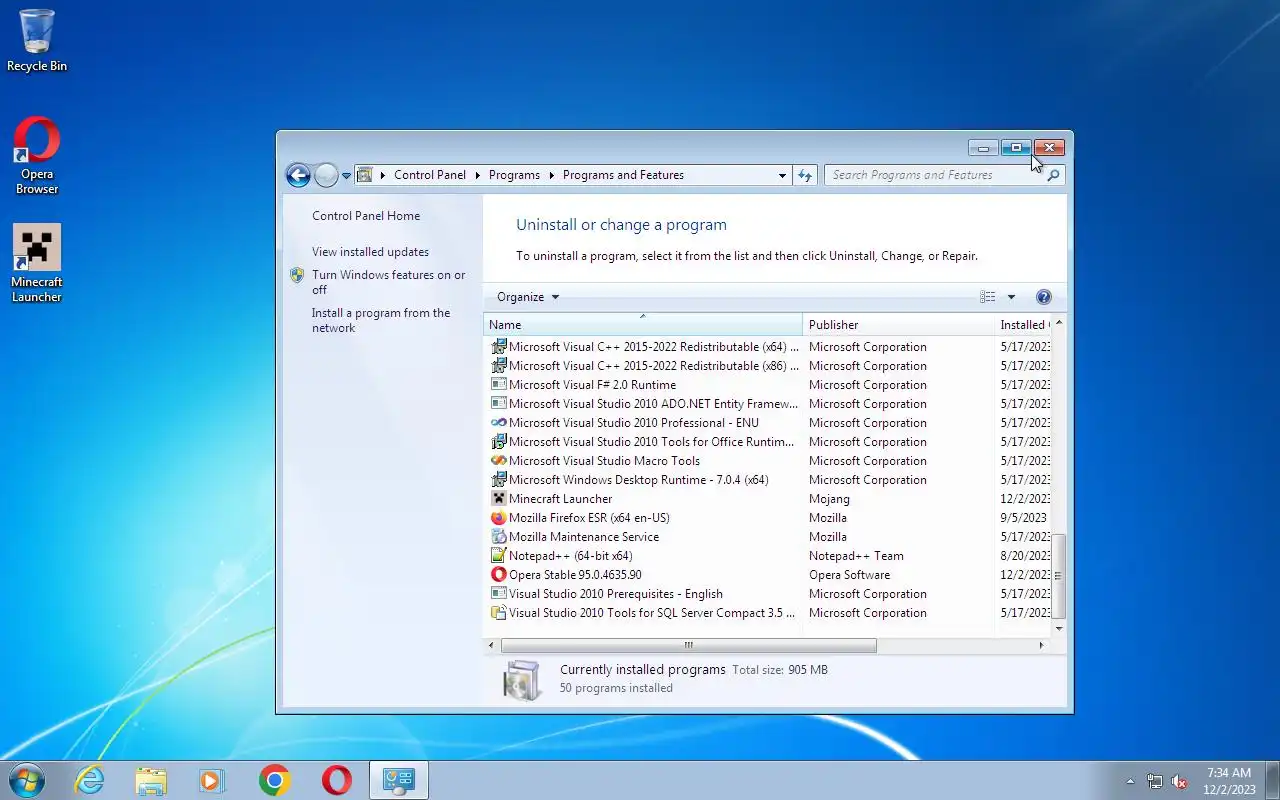Launch Windows Media Player from the taskbar
The height and width of the screenshot is (800, 1280).
[x=212, y=780]
